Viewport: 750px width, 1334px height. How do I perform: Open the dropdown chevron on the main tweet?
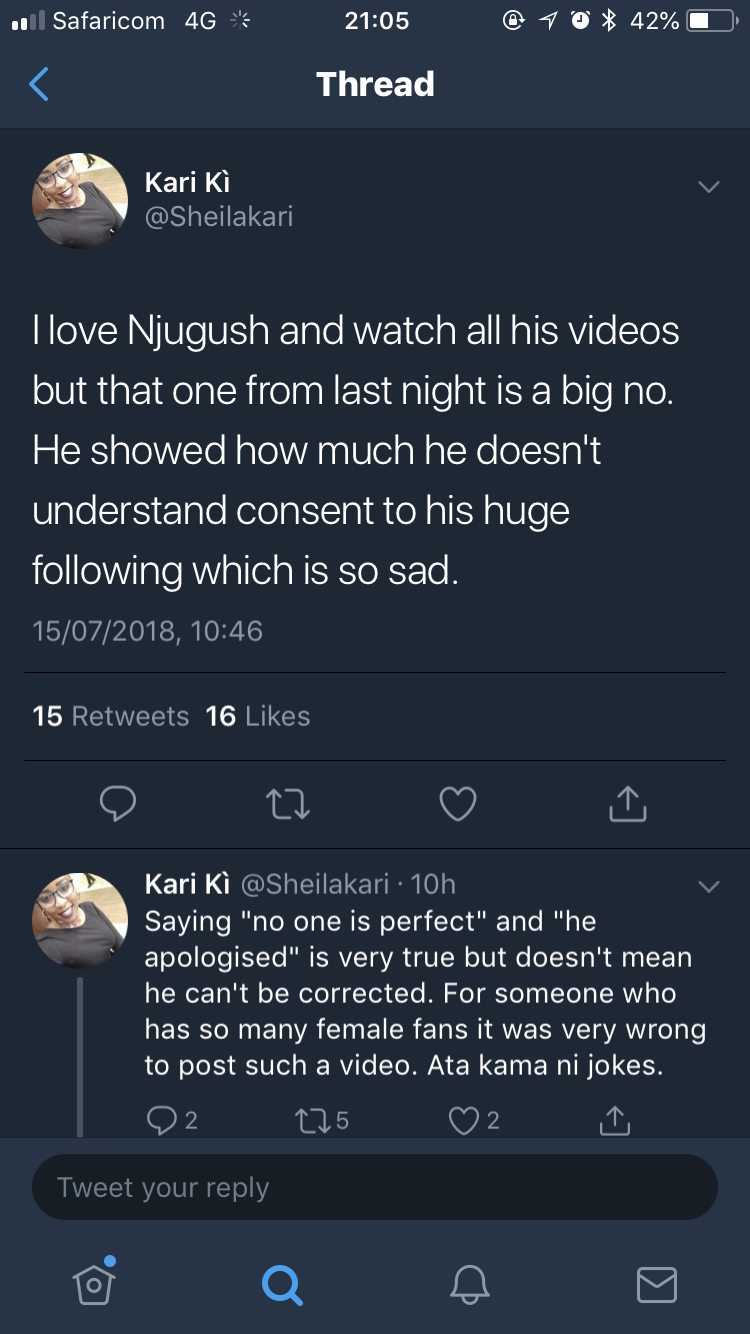click(x=708, y=187)
